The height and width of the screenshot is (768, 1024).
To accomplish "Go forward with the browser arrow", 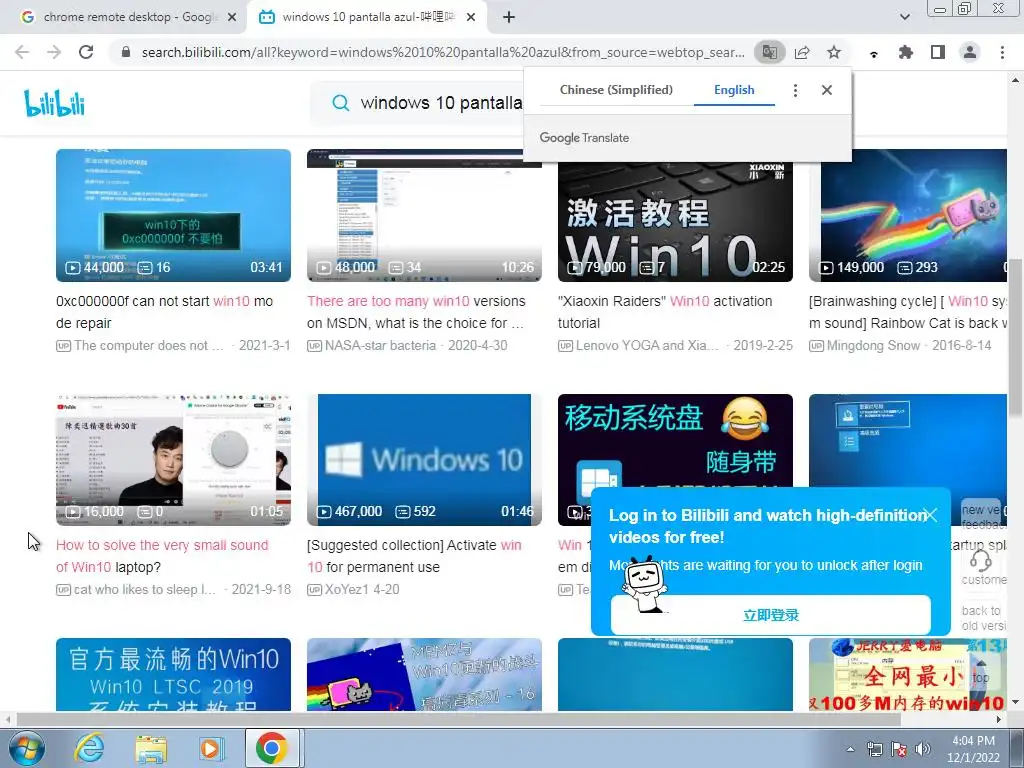I will pyautogui.click(x=54, y=52).
